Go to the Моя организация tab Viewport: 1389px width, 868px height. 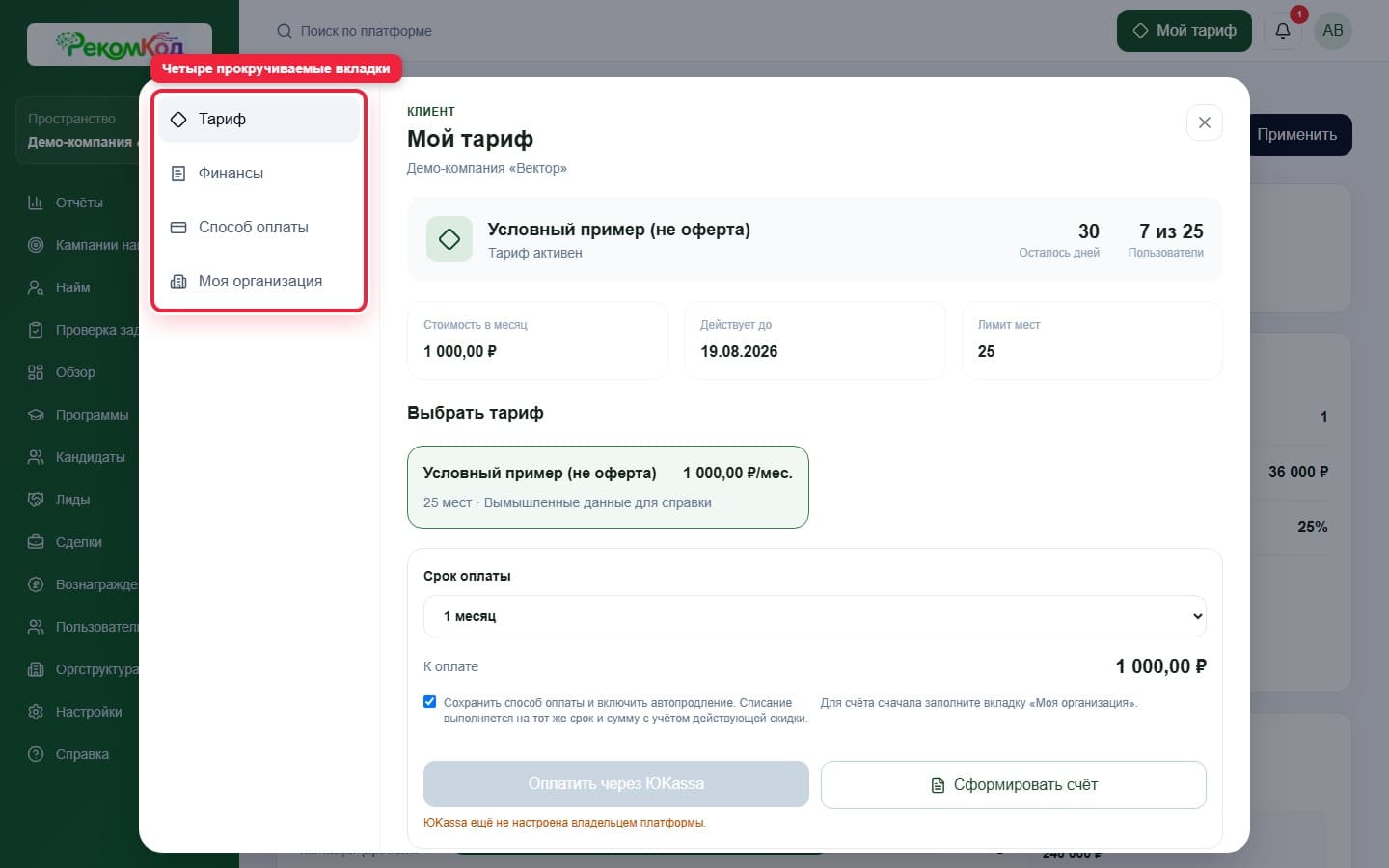259,282
